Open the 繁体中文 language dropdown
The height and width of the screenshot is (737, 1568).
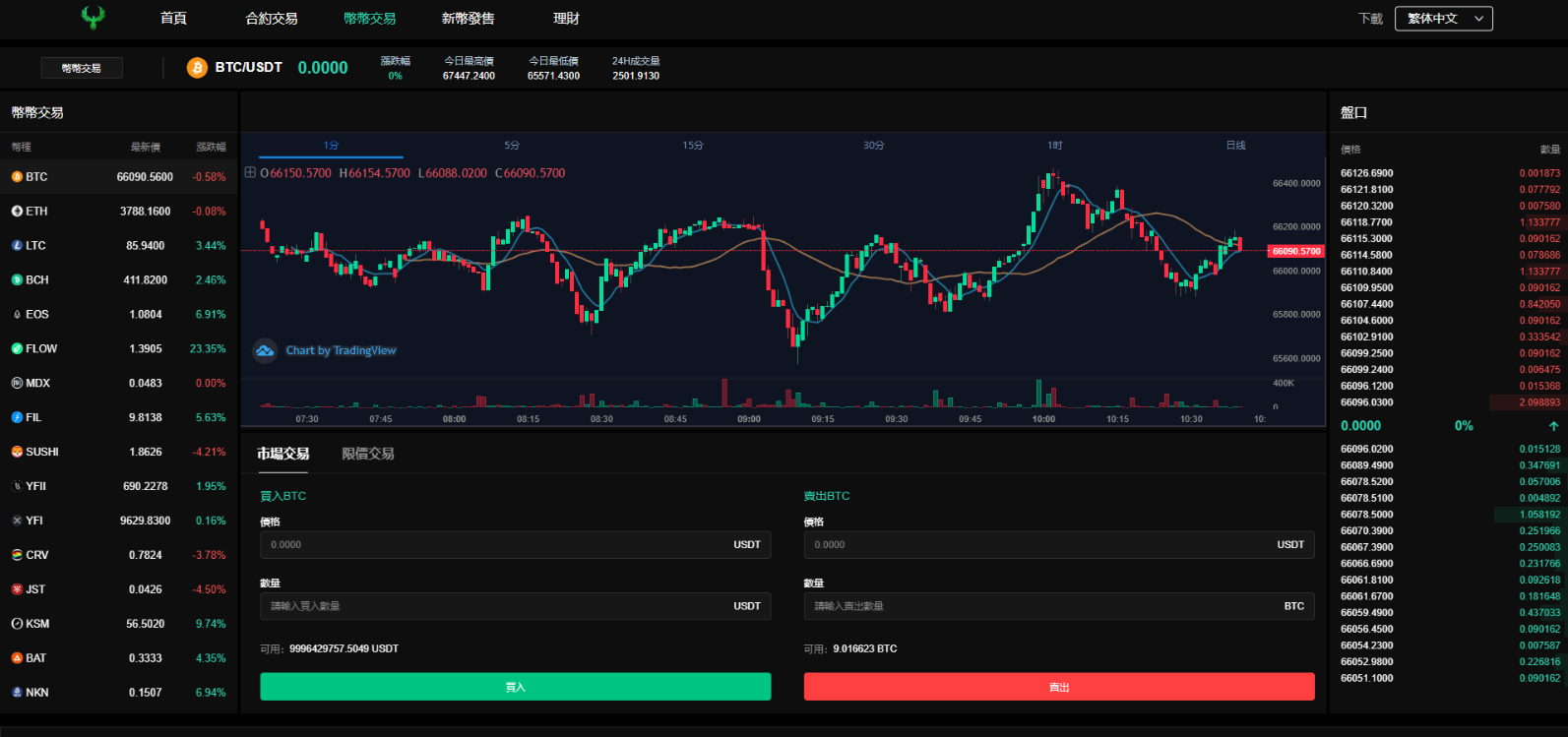tap(1443, 19)
